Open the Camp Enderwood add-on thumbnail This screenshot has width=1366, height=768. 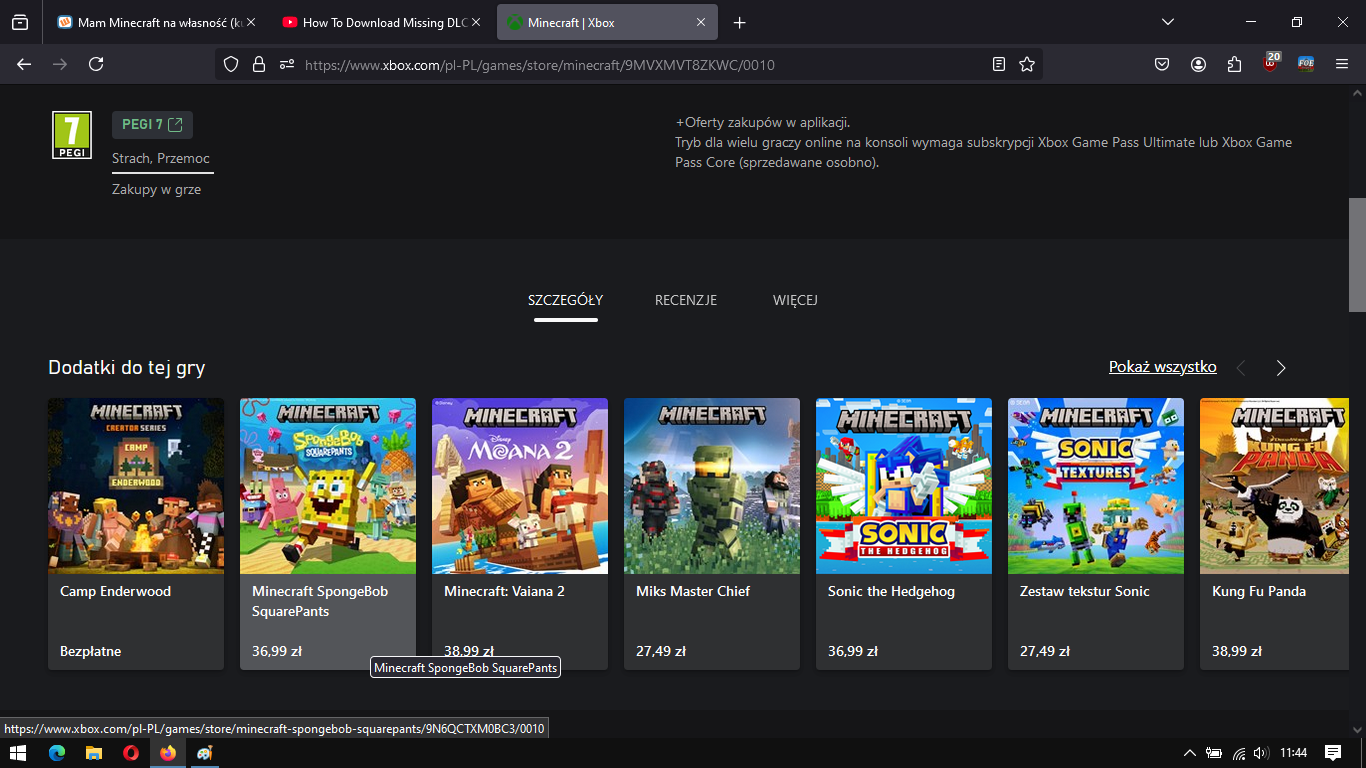(x=136, y=486)
